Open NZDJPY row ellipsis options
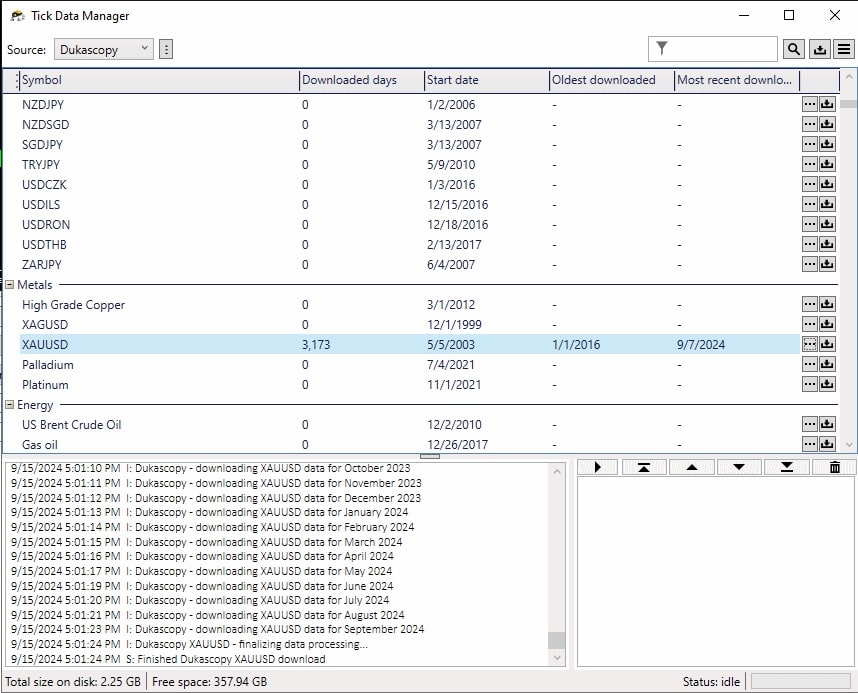This screenshot has height=693, width=858. click(810, 104)
